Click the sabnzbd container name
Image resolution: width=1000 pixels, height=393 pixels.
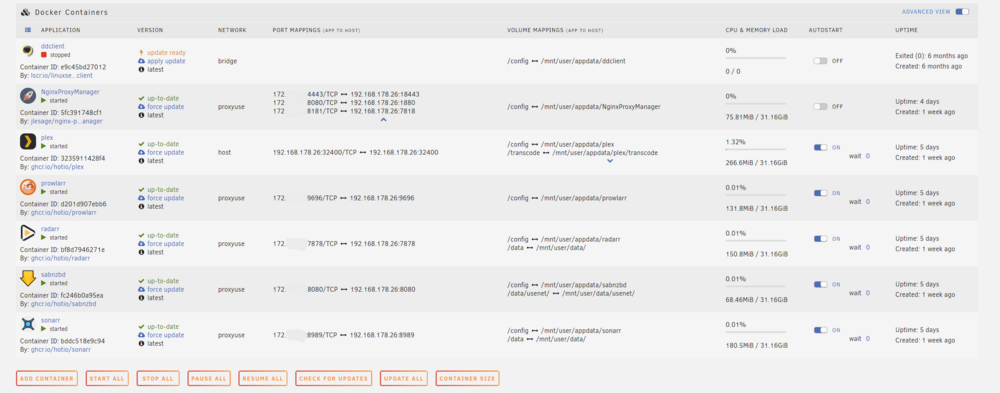[53, 275]
